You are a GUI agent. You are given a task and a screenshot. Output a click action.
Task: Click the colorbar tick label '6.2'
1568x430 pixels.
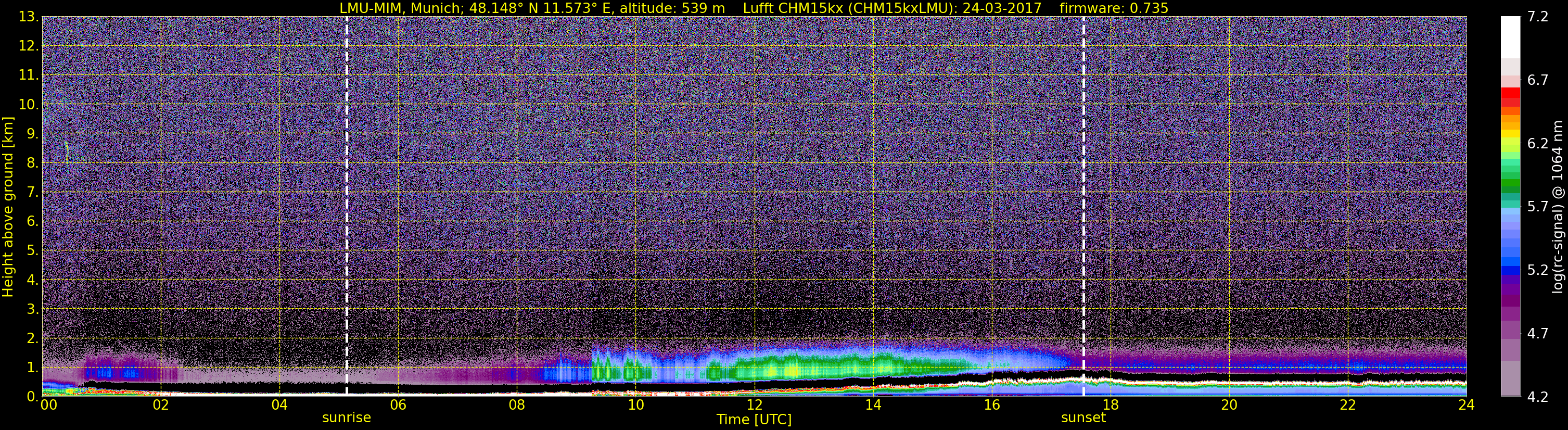pyautogui.click(x=1538, y=143)
